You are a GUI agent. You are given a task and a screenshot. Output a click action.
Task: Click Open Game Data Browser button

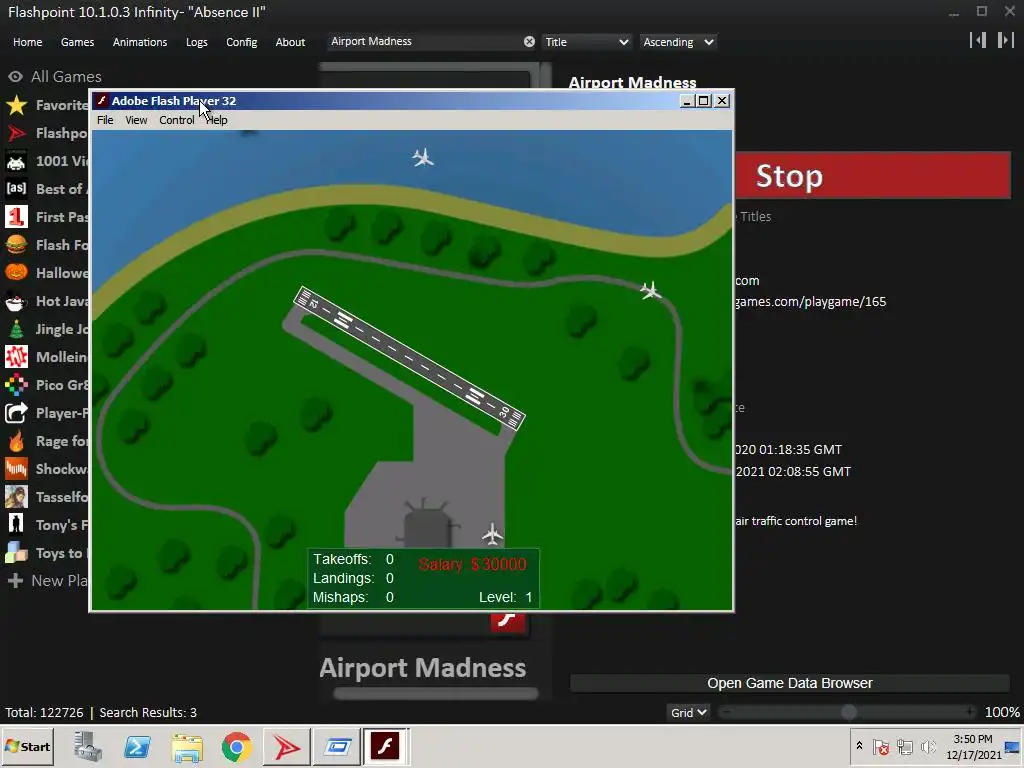click(x=790, y=683)
